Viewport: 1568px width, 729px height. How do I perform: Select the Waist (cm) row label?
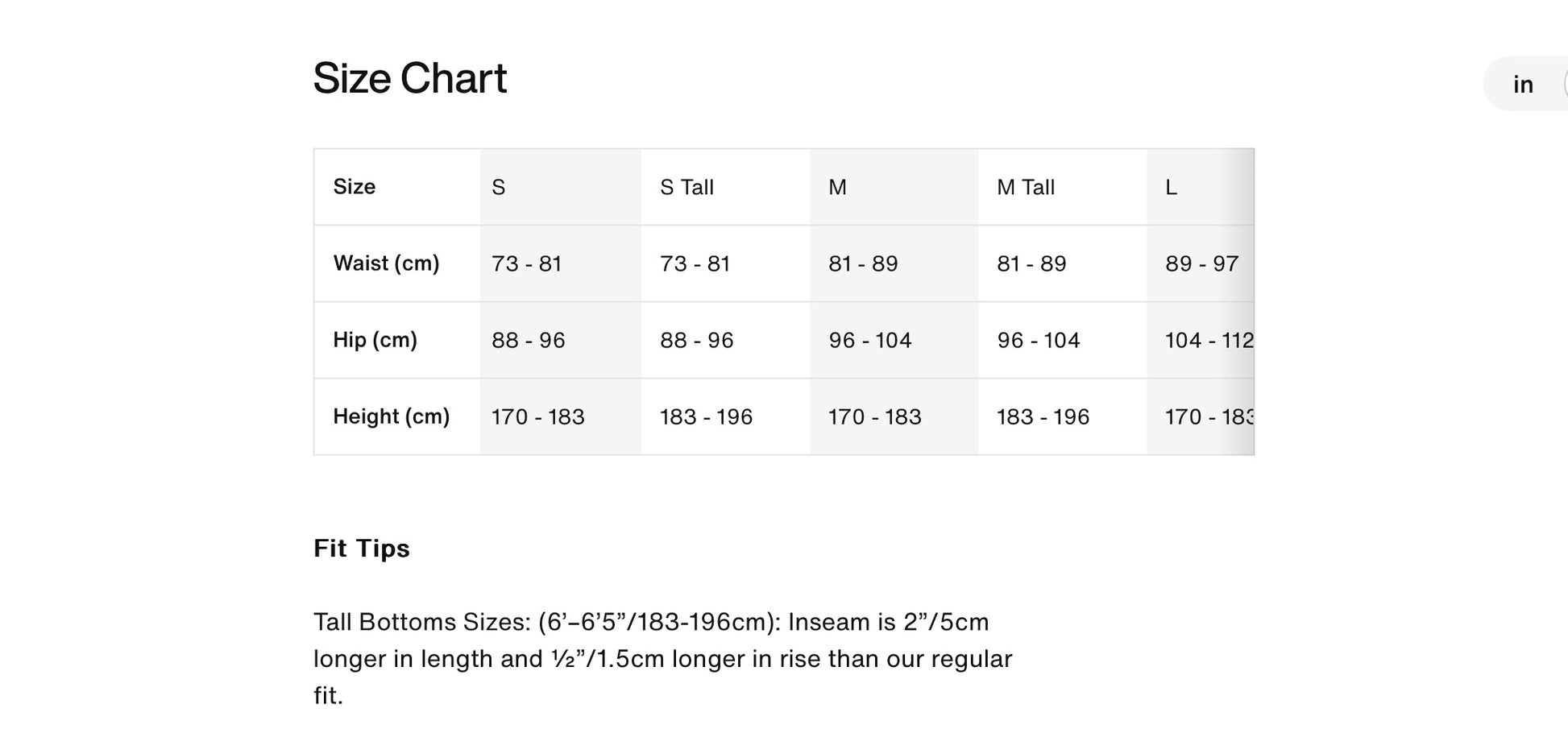coord(386,263)
